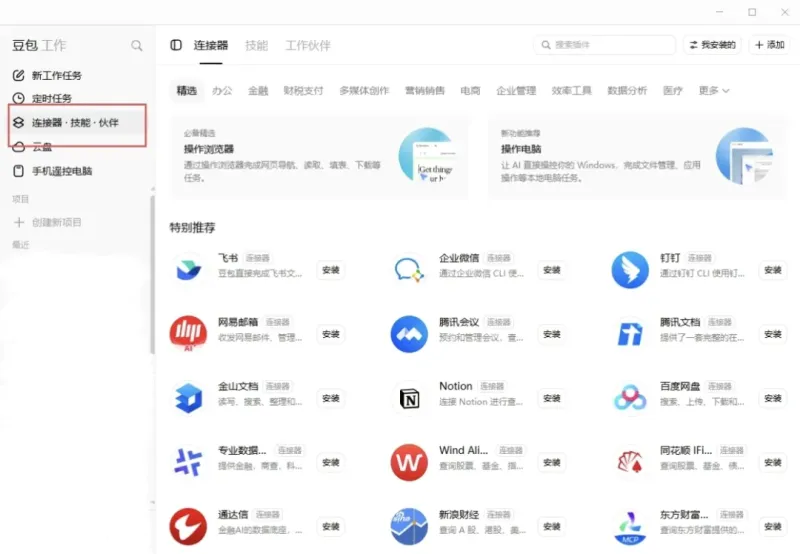The image size is (800, 554).
Task: Click the 企业微信 connector icon
Action: point(409,270)
